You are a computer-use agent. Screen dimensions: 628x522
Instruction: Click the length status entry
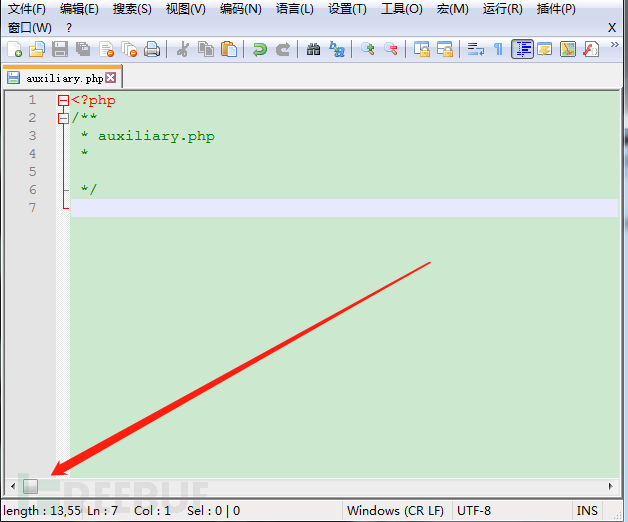(42, 510)
